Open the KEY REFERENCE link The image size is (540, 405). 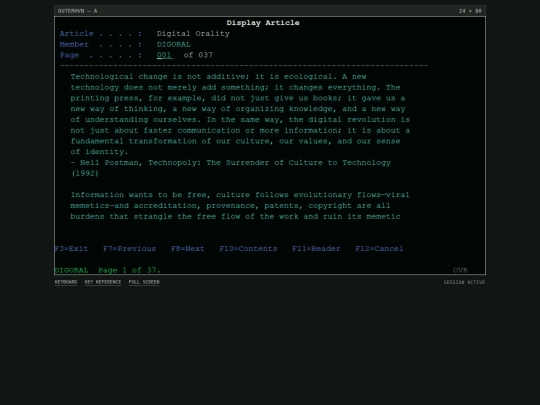[103, 282]
